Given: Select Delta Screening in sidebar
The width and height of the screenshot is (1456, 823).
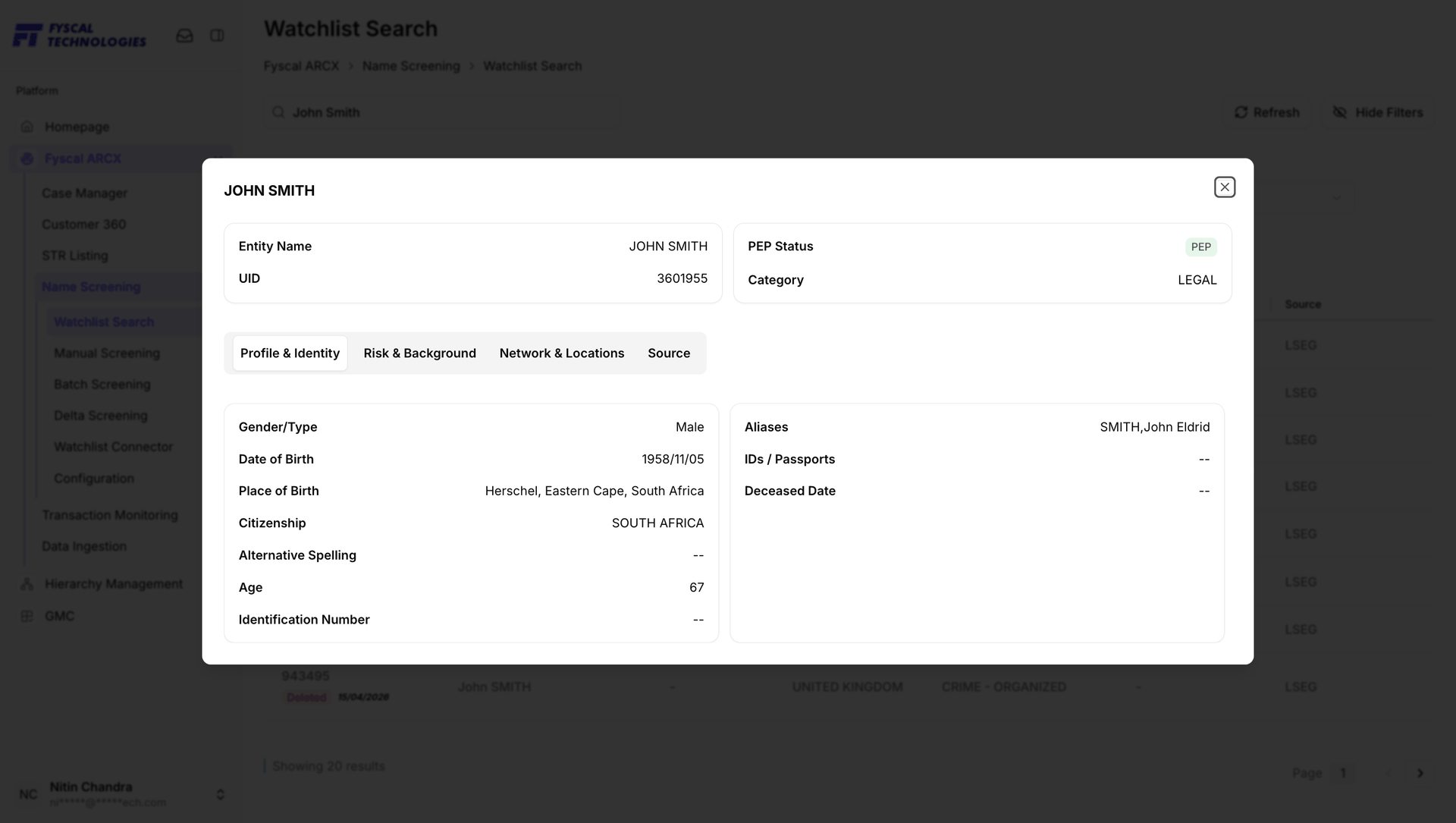Looking at the screenshot, I should (101, 416).
